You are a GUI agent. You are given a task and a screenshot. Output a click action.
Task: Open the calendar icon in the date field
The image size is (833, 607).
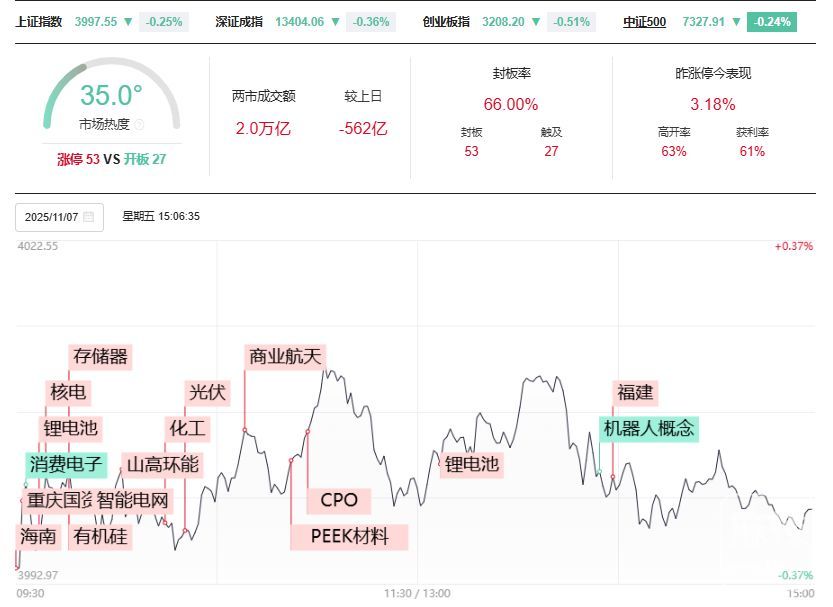(x=89, y=217)
